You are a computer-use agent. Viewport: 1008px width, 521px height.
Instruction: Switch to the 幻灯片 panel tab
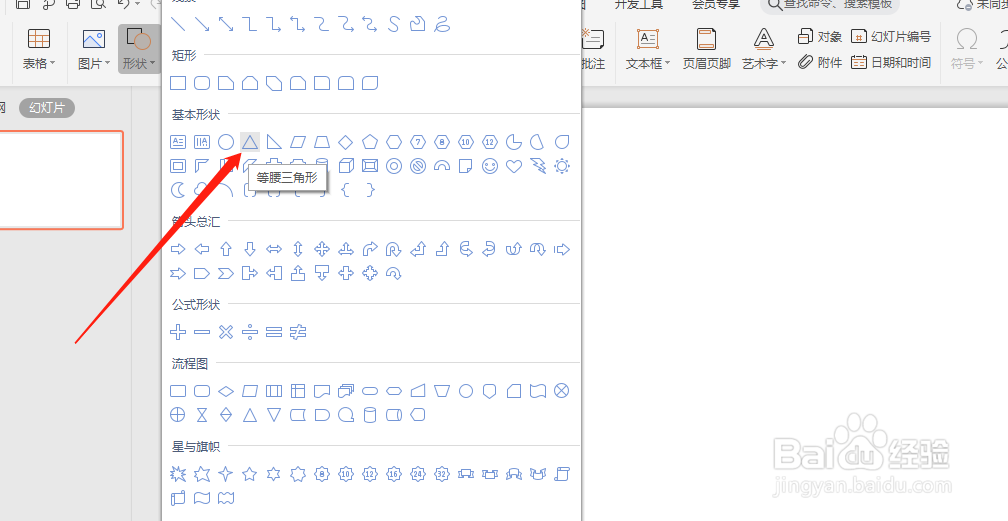[x=47, y=108]
